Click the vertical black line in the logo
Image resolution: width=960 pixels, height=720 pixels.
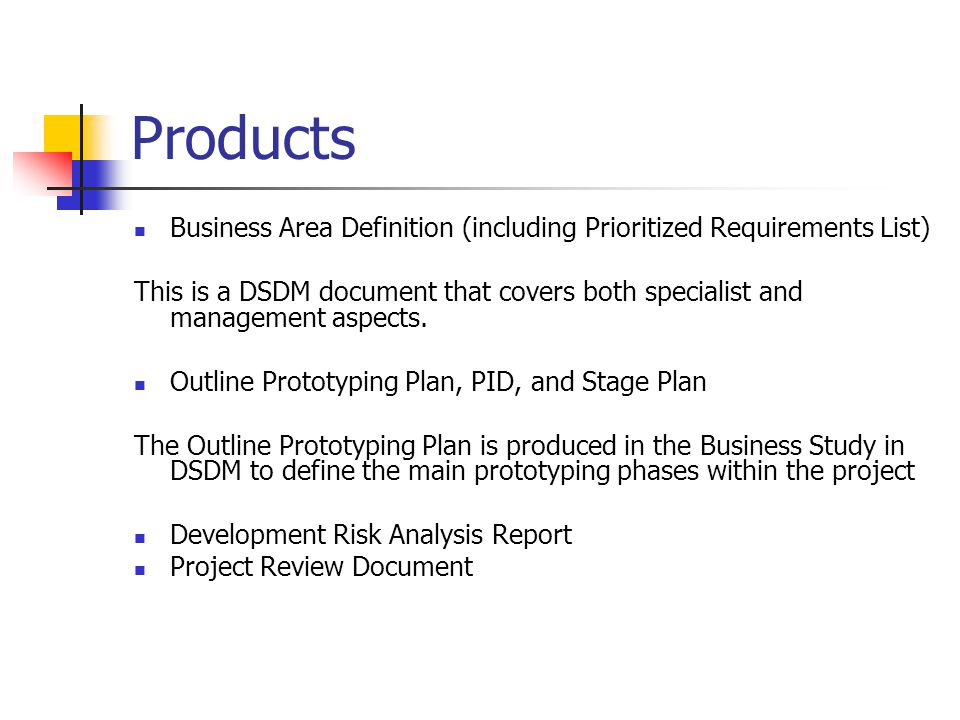tap(81, 159)
